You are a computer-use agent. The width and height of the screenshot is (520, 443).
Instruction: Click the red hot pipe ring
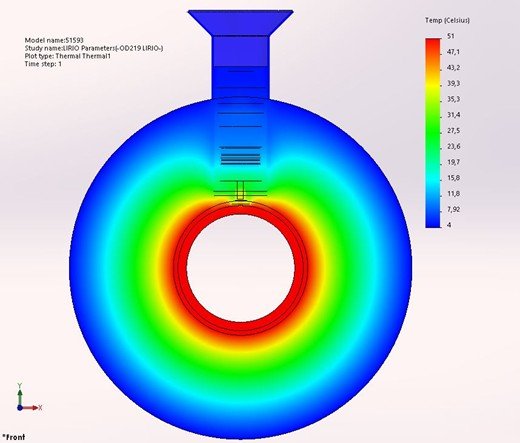241,328
